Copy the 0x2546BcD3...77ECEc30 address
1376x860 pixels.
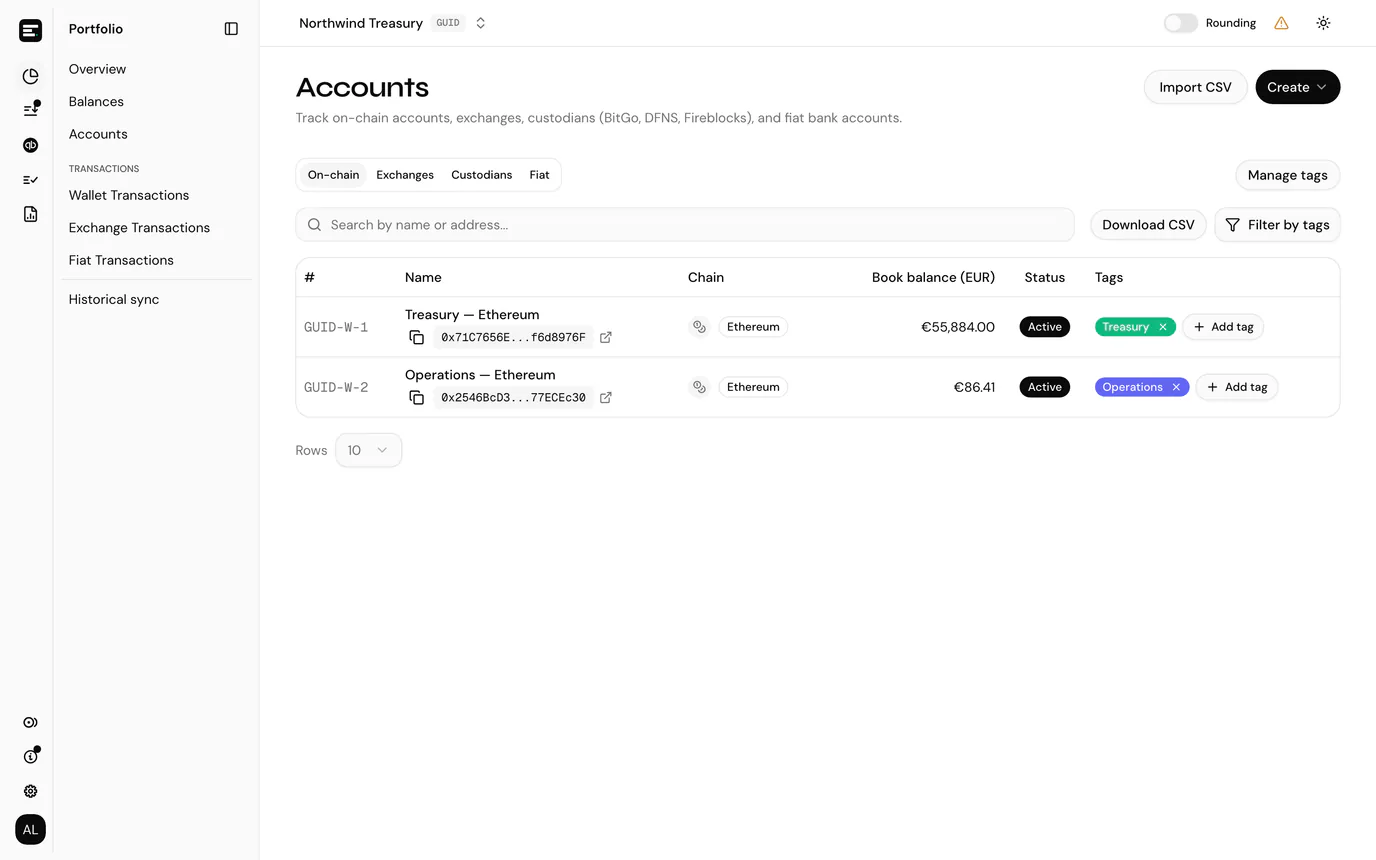pyautogui.click(x=417, y=398)
